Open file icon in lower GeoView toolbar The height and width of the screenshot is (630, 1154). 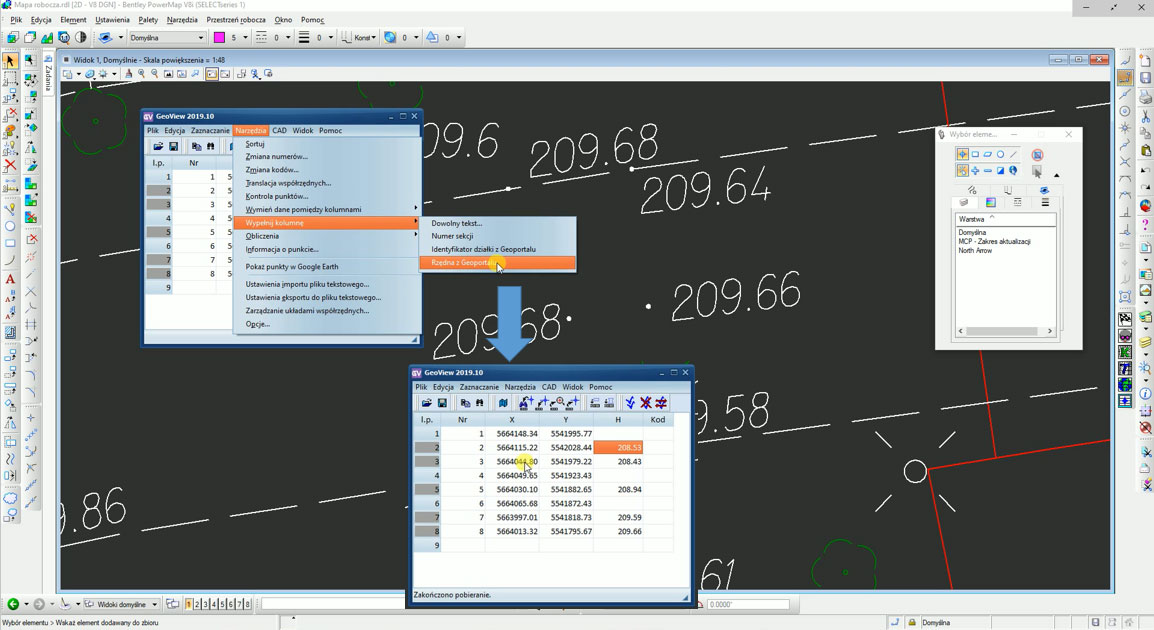[426, 403]
